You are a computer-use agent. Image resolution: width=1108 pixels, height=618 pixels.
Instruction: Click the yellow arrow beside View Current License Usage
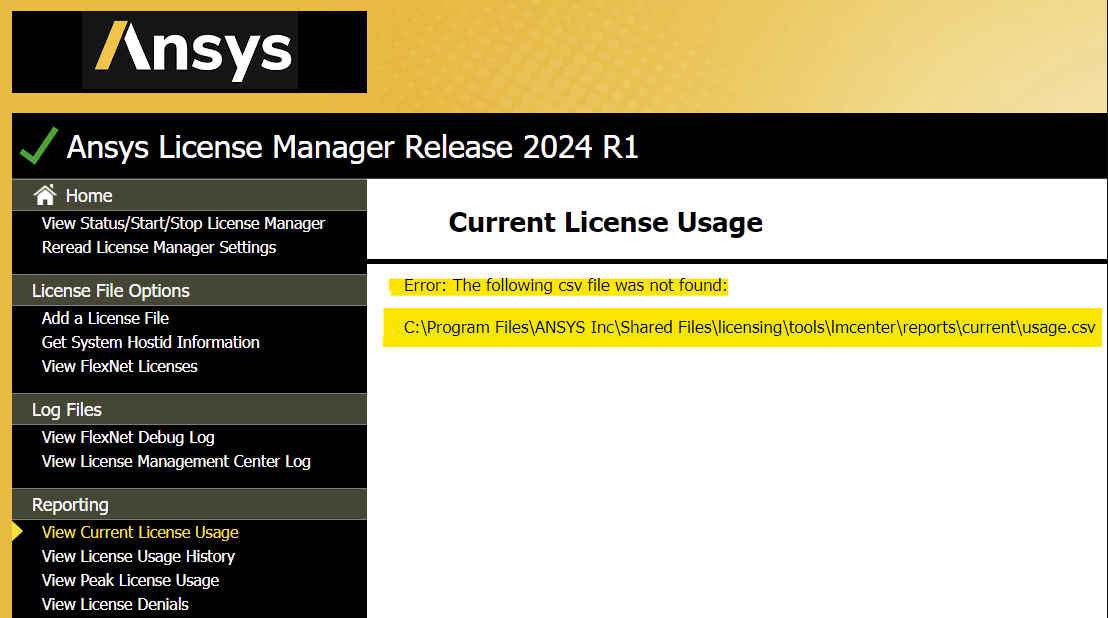(17, 532)
